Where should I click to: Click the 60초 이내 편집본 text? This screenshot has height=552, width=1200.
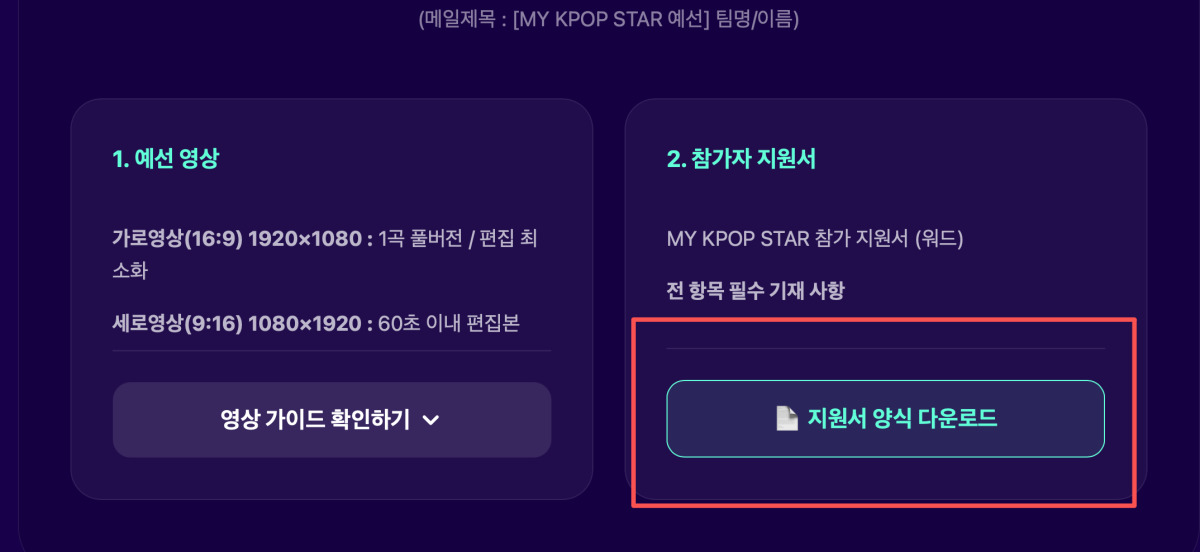pos(449,324)
